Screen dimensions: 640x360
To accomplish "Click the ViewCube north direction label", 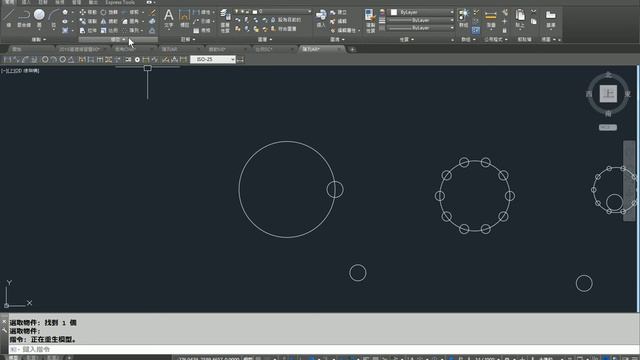I will coord(608,75).
